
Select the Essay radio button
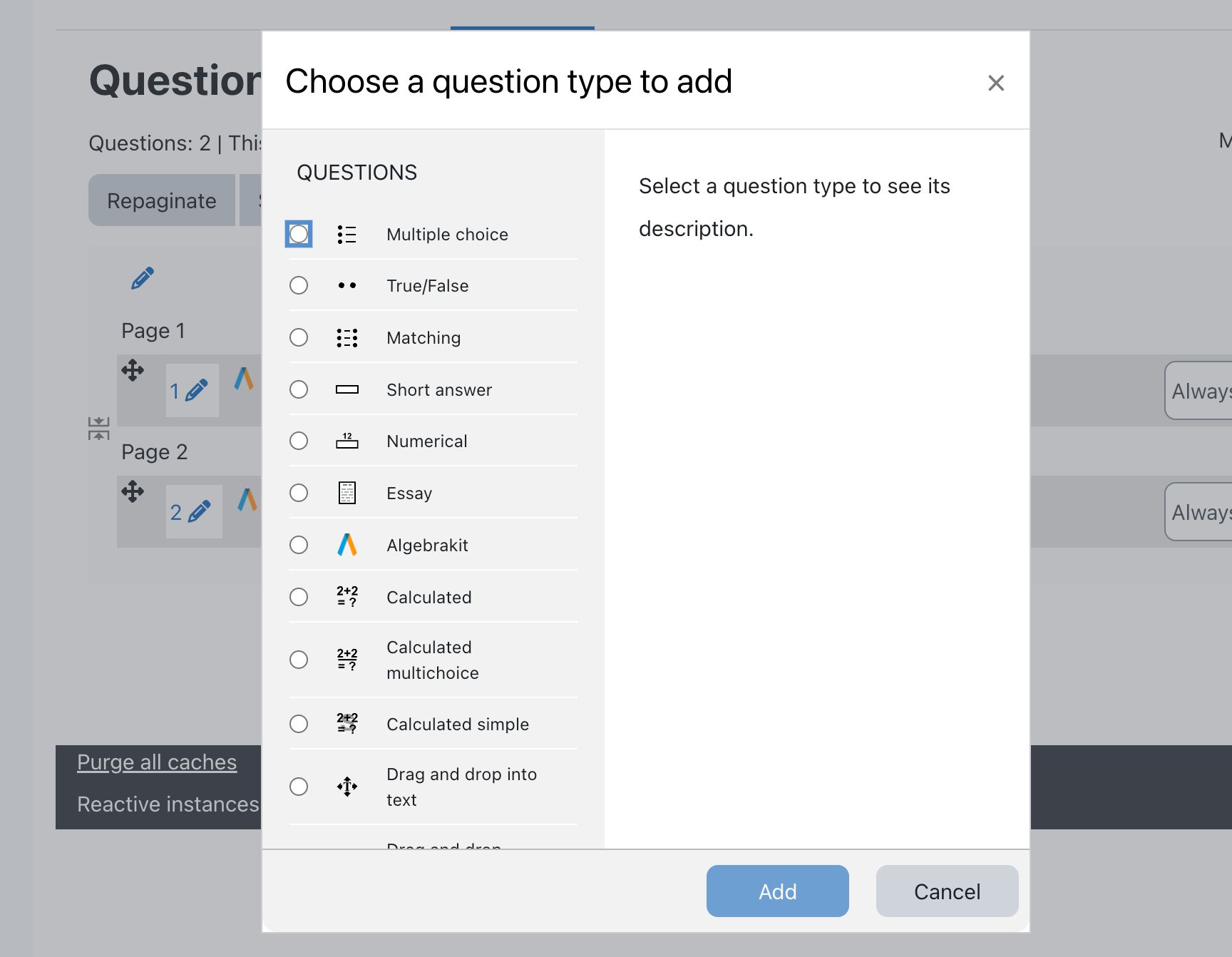pos(299,493)
